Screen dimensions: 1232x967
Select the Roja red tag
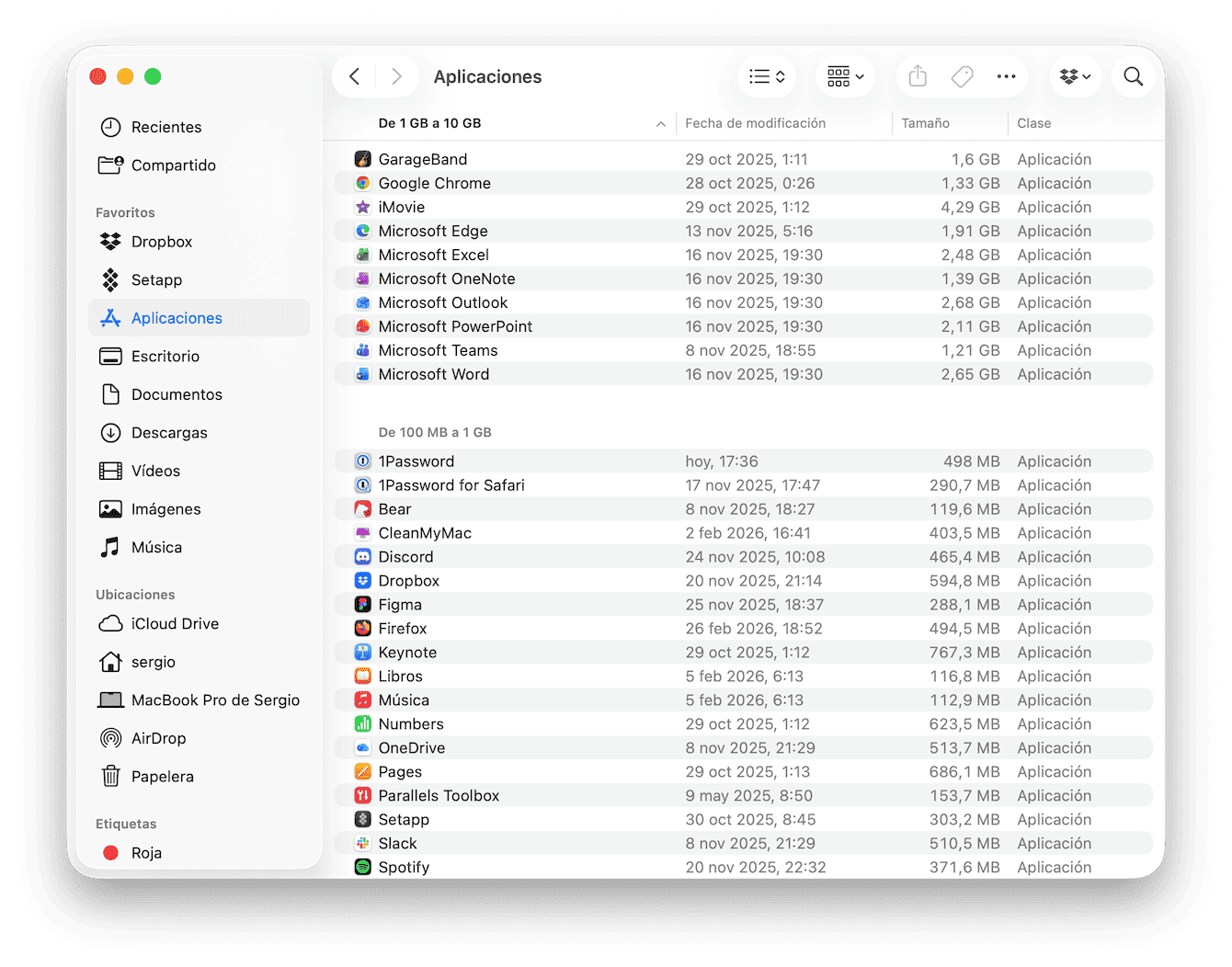pyautogui.click(x=199, y=853)
